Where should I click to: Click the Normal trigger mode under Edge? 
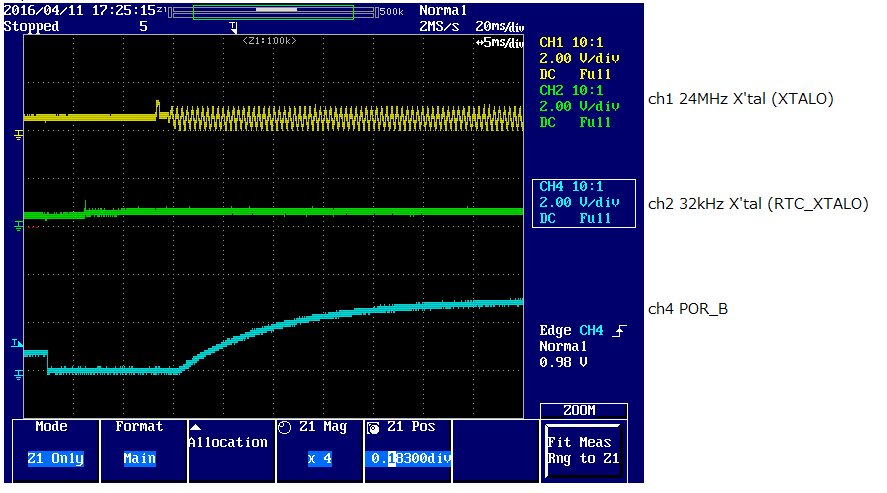point(563,347)
